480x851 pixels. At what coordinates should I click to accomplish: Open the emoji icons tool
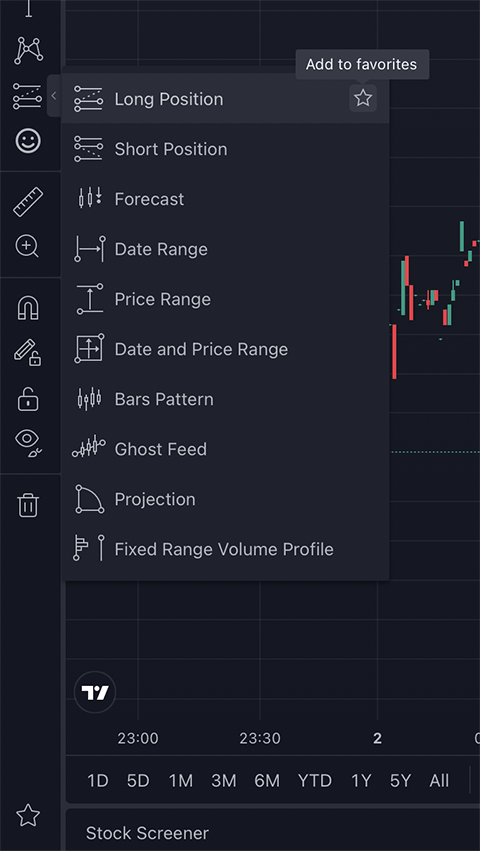pos(28,141)
